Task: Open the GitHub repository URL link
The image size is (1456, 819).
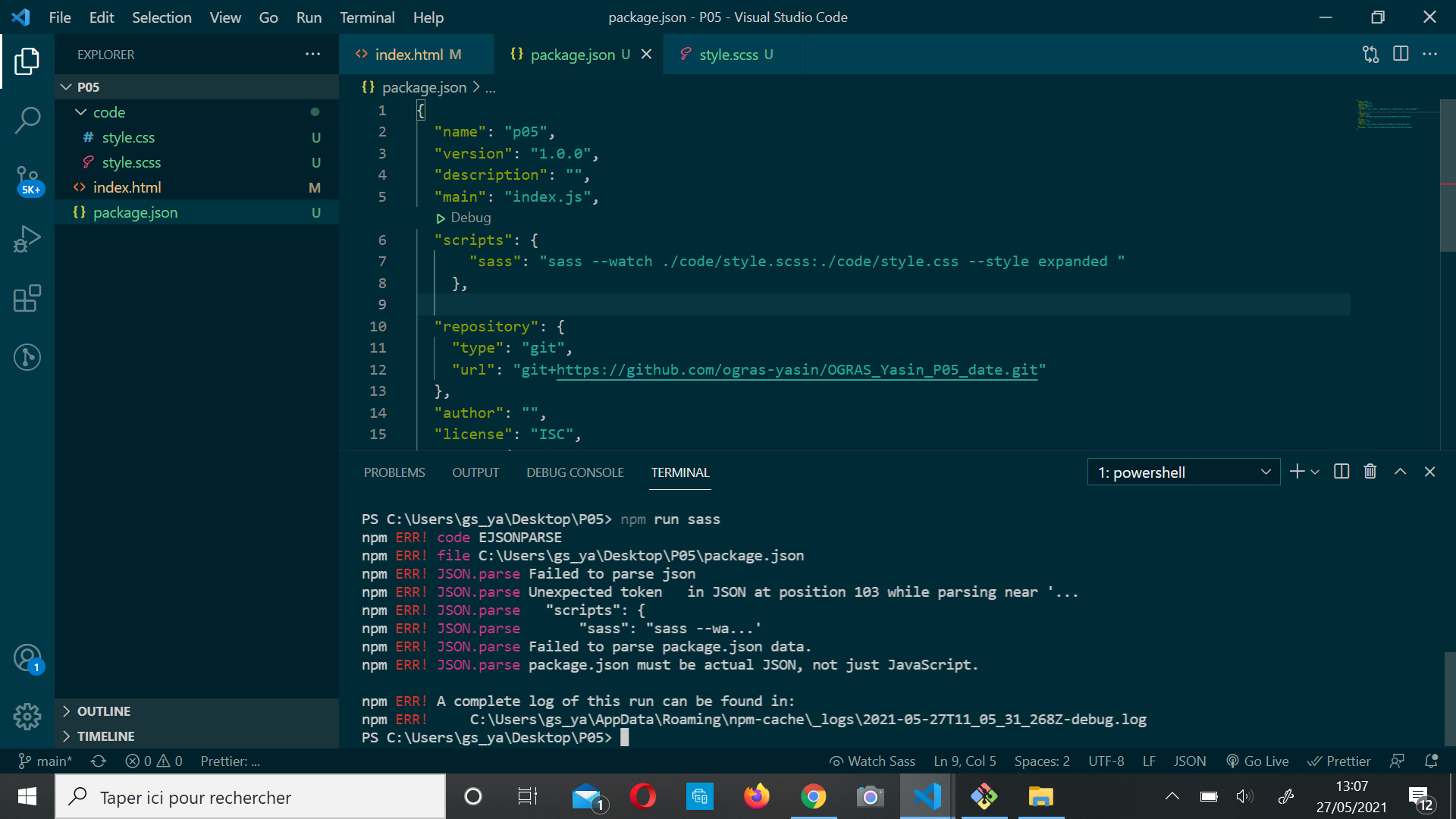Action: 796,370
